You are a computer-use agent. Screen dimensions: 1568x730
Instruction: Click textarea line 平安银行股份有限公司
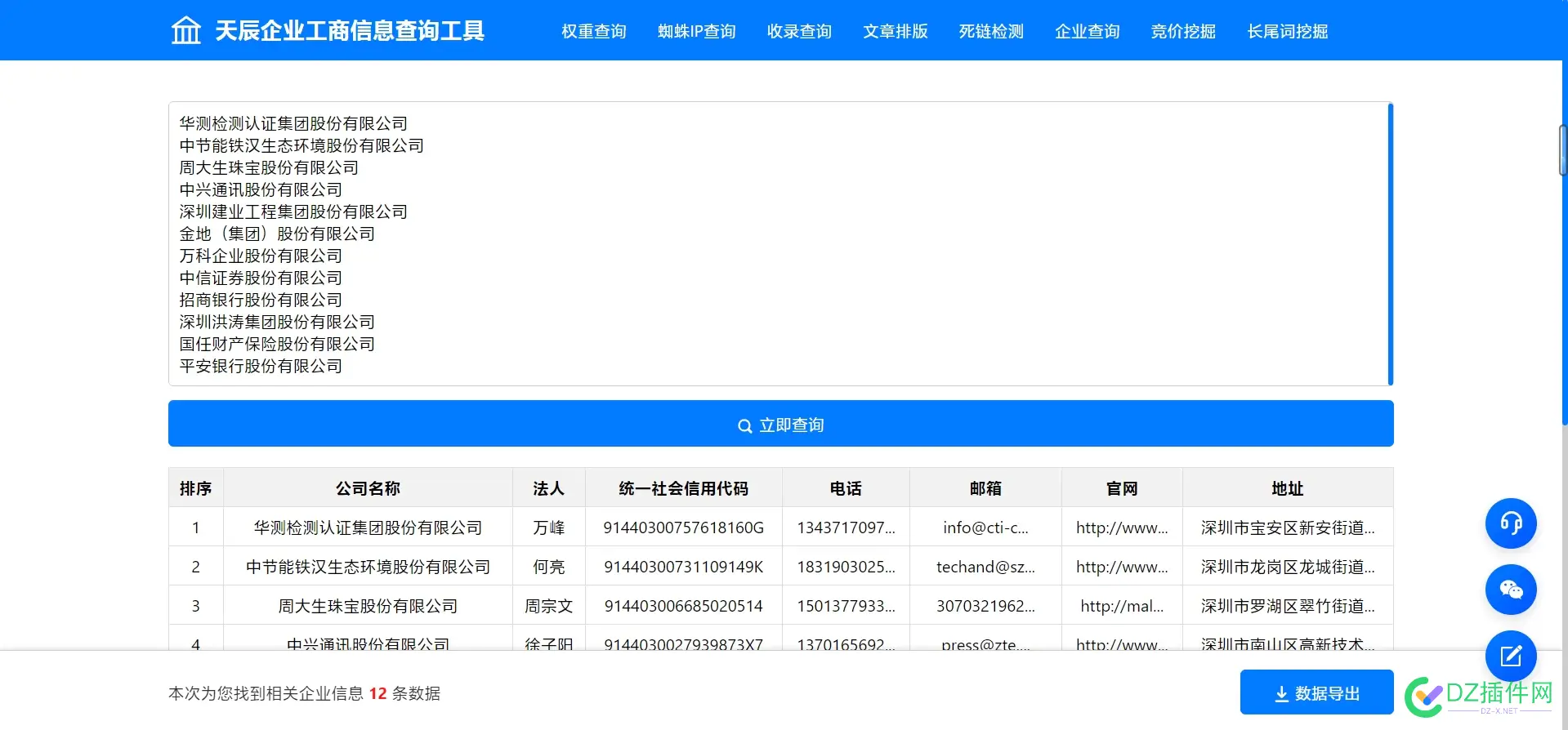point(261,366)
